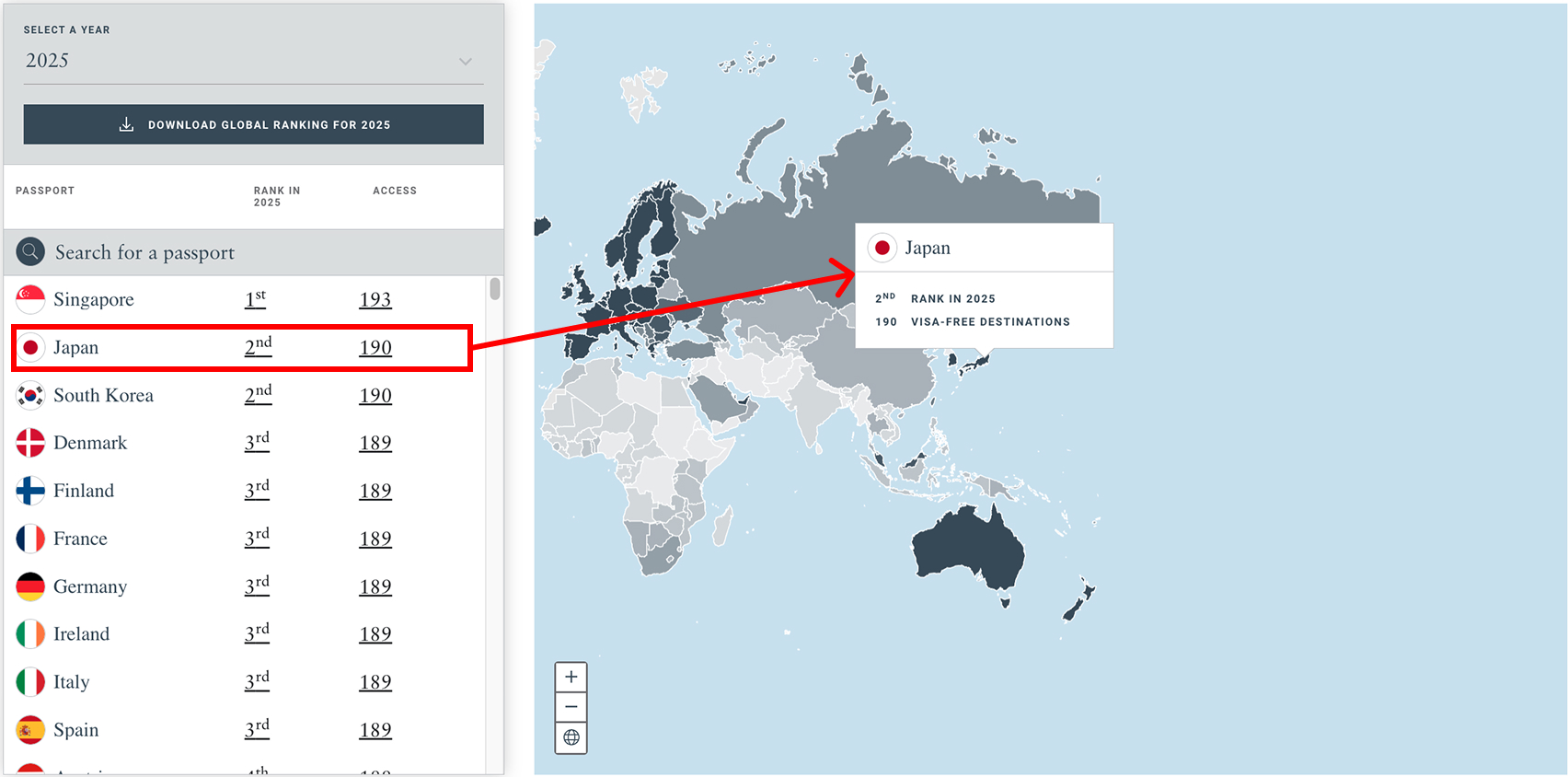Image resolution: width=1568 pixels, height=777 pixels.
Task: Open Japan's 190 access link
Action: tap(375, 347)
